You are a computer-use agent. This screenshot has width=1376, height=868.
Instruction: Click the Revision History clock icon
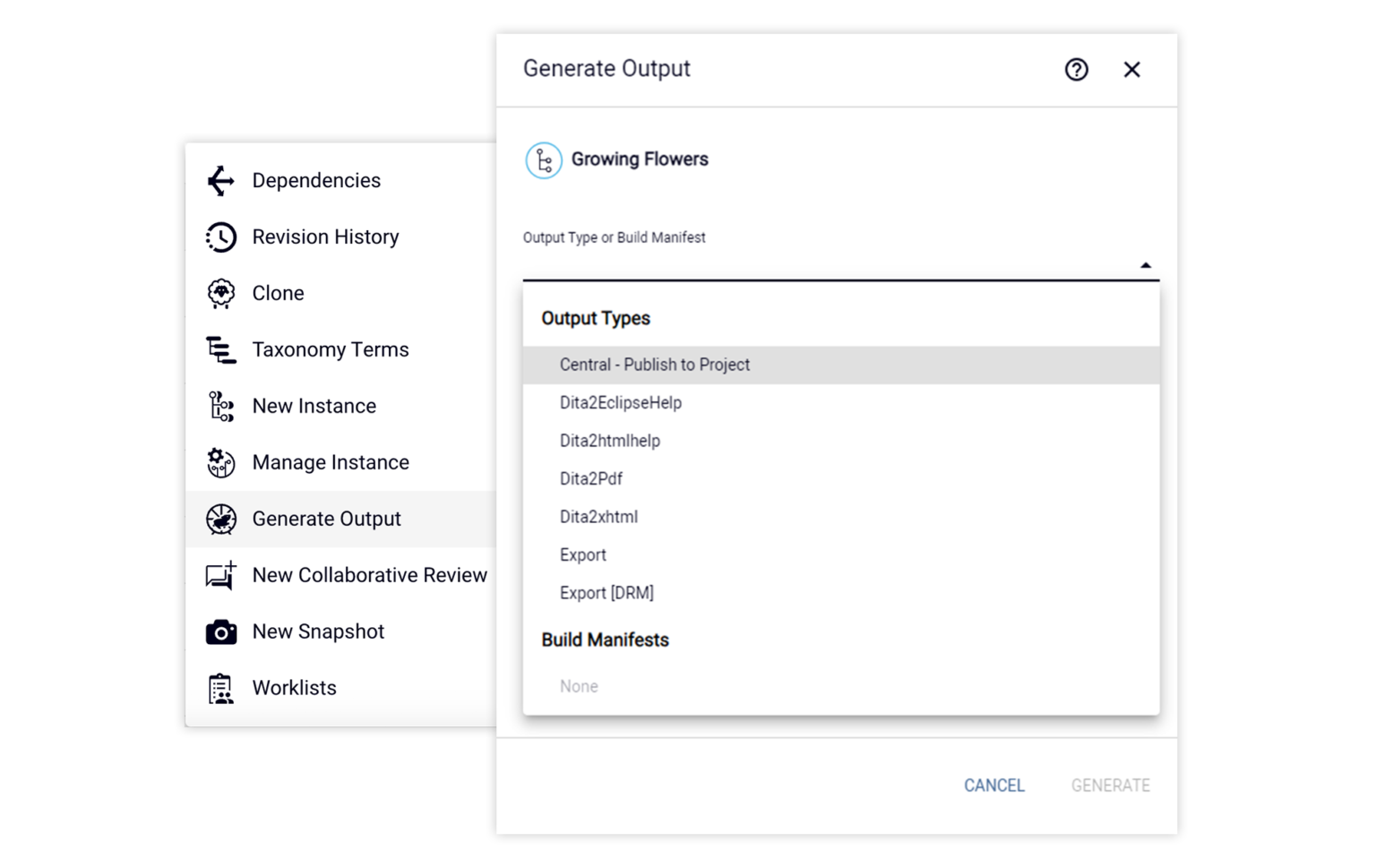pos(220,237)
